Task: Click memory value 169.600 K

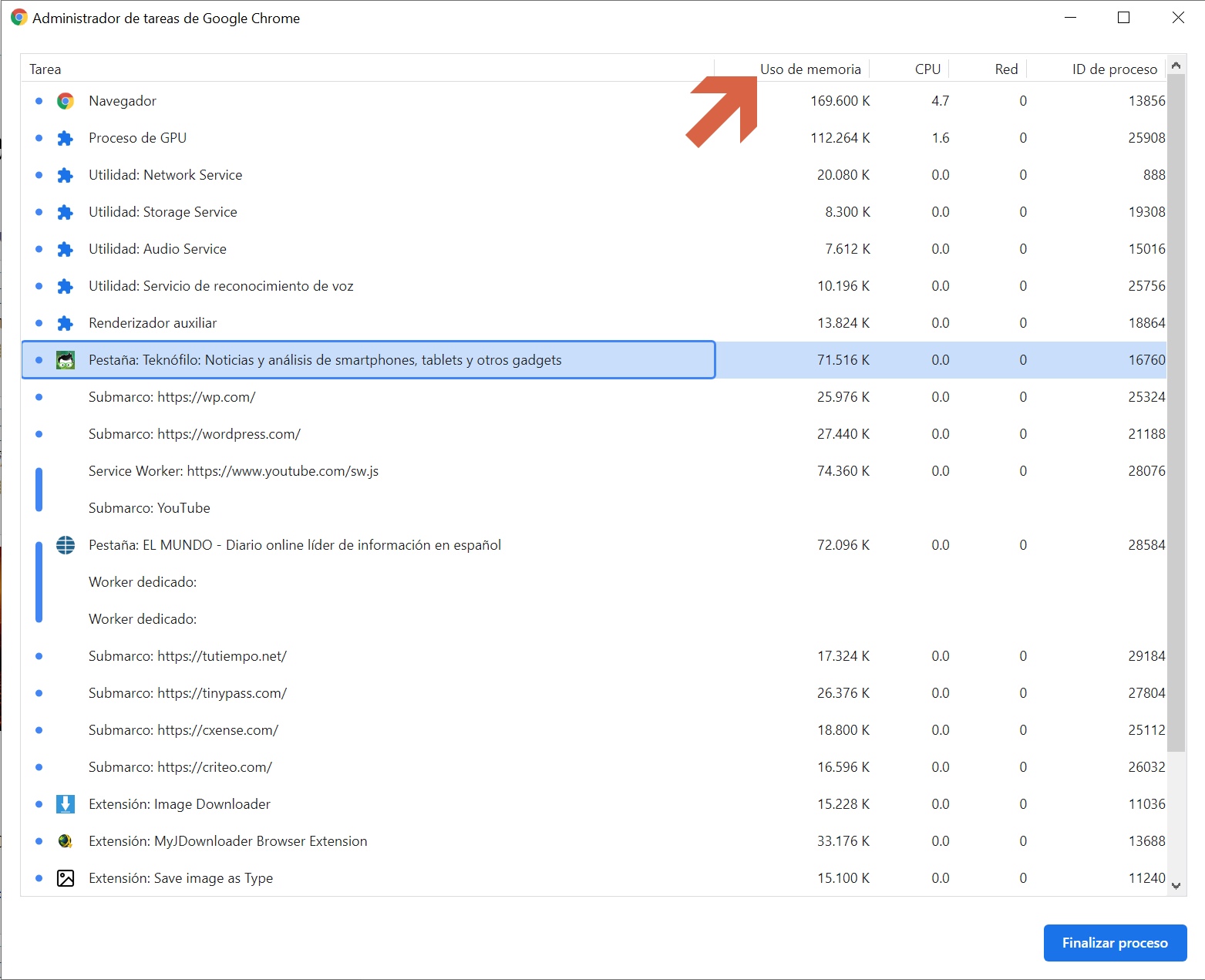Action: point(840,101)
